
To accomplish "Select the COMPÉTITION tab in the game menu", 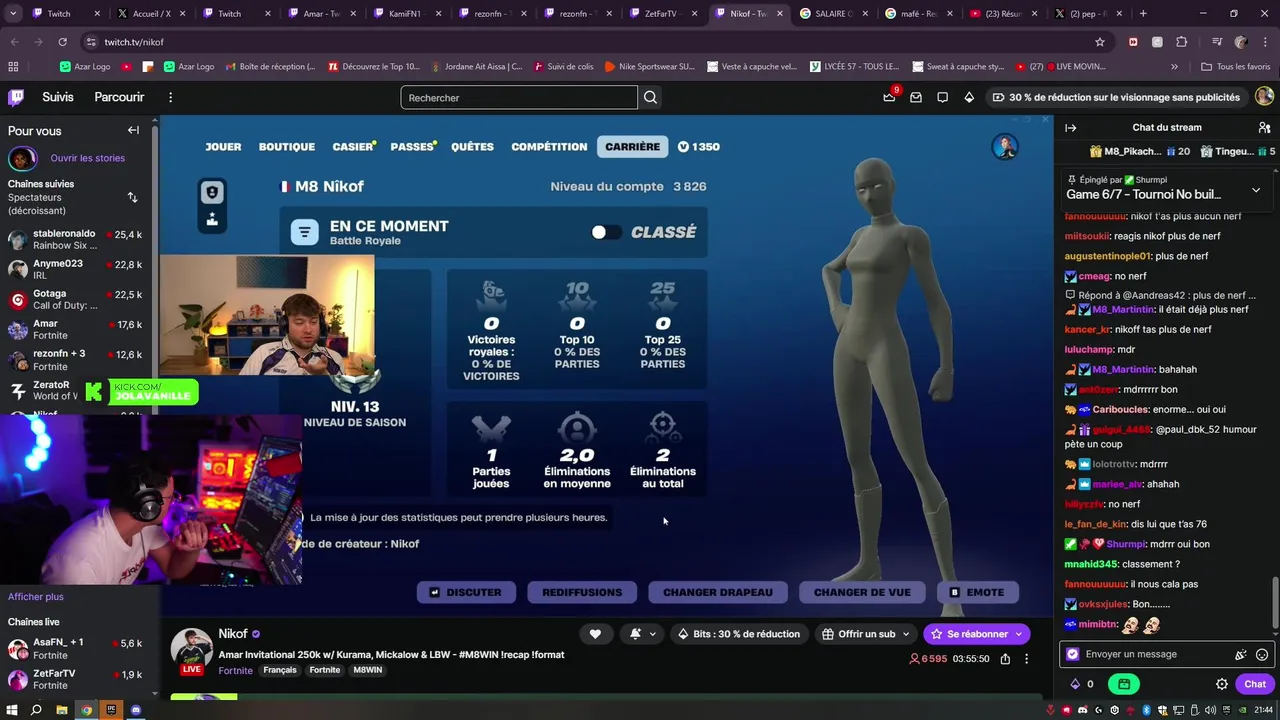I will (x=549, y=147).
